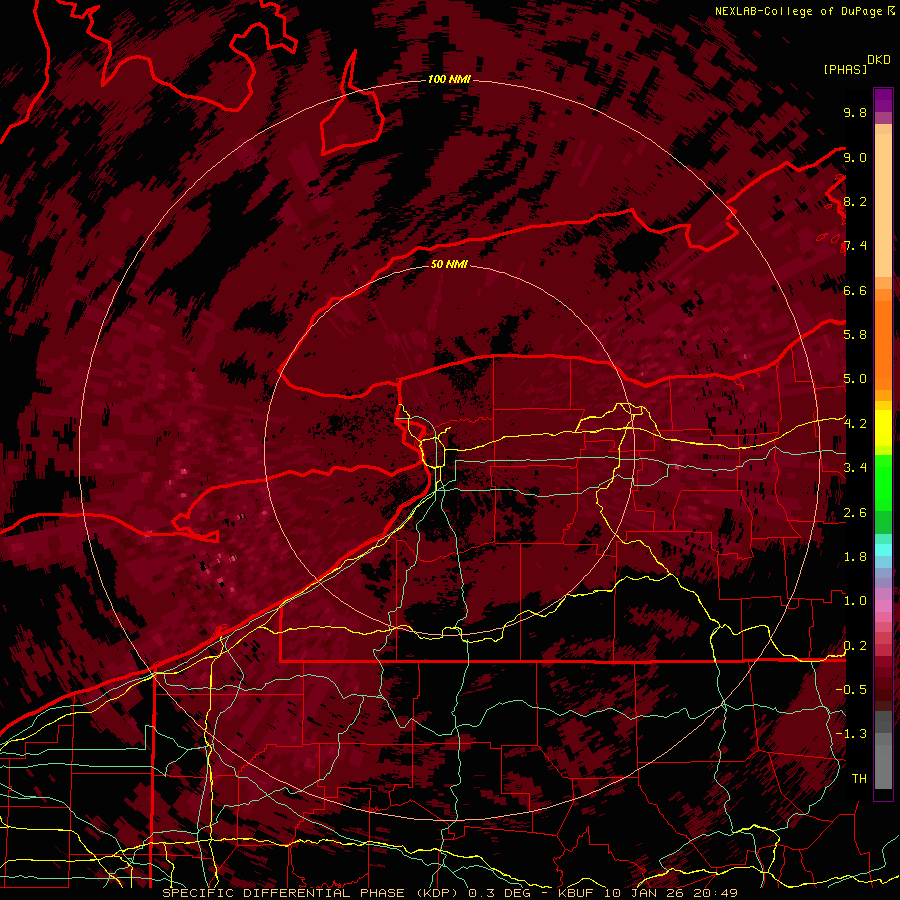
Task: Click the DKD label above the color scale
Action: (x=878, y=60)
